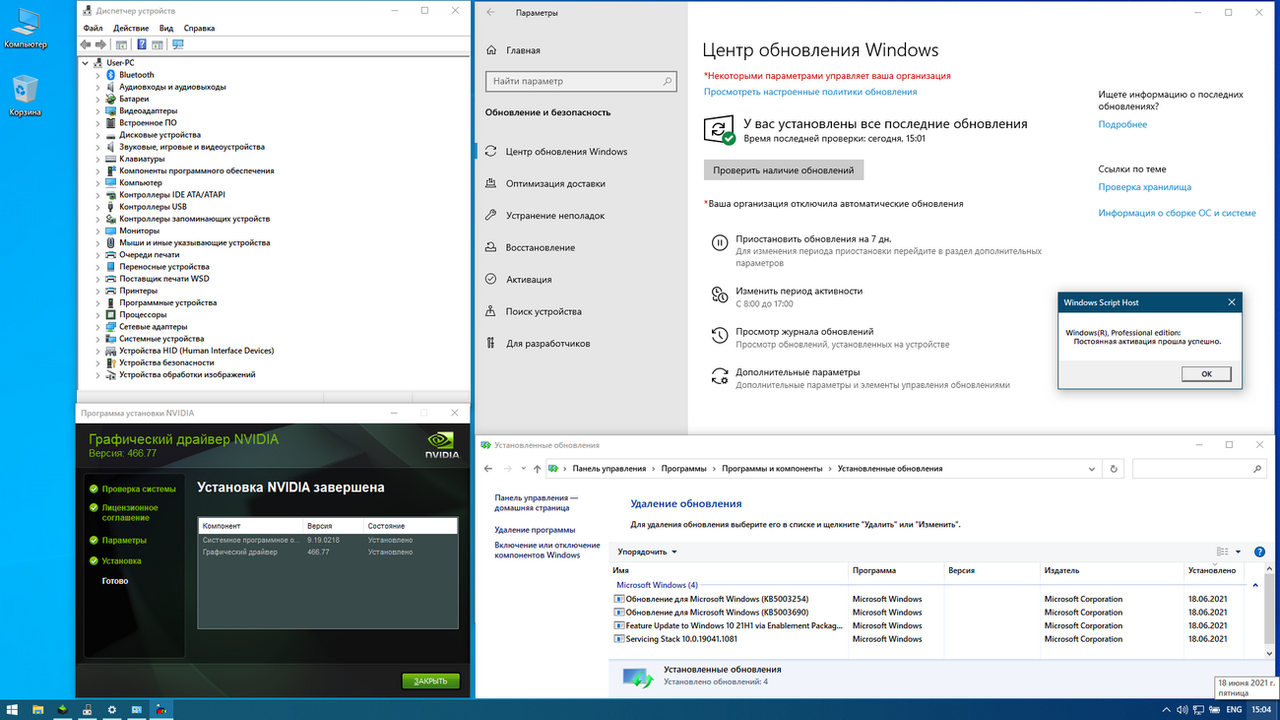Screen dimensions: 1280x720
Task: Click Проверка хранилища link
Action: 1144,187
